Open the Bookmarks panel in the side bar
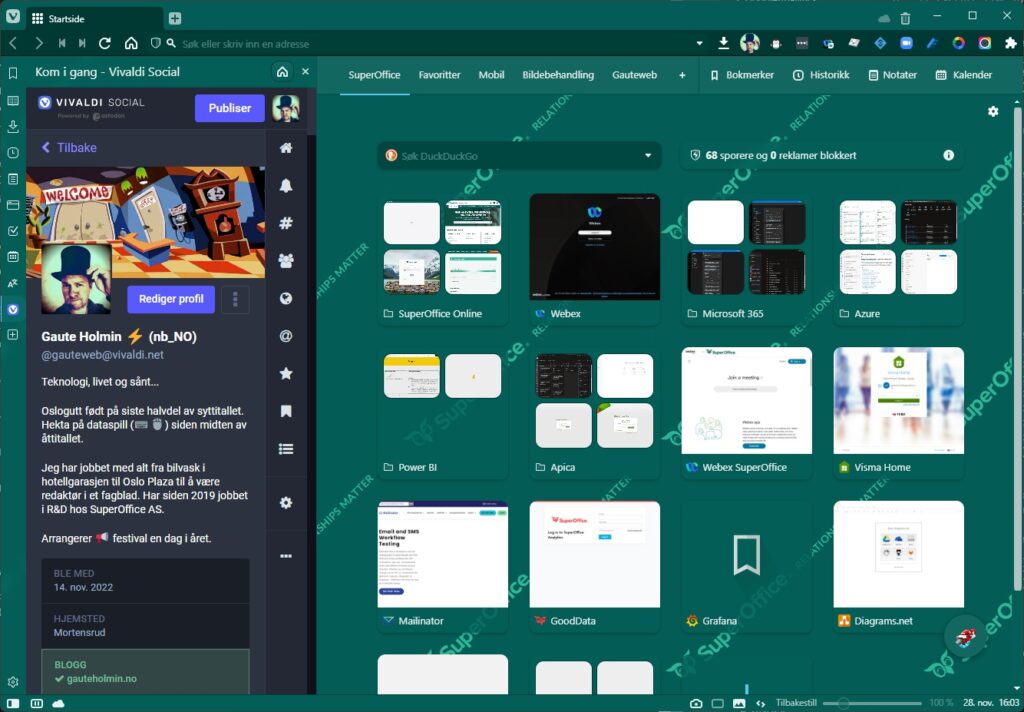The height and width of the screenshot is (712, 1024). point(12,73)
